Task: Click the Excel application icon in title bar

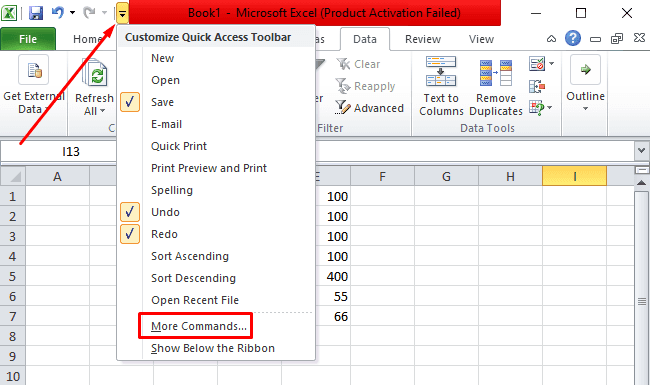Action: [x=9, y=13]
